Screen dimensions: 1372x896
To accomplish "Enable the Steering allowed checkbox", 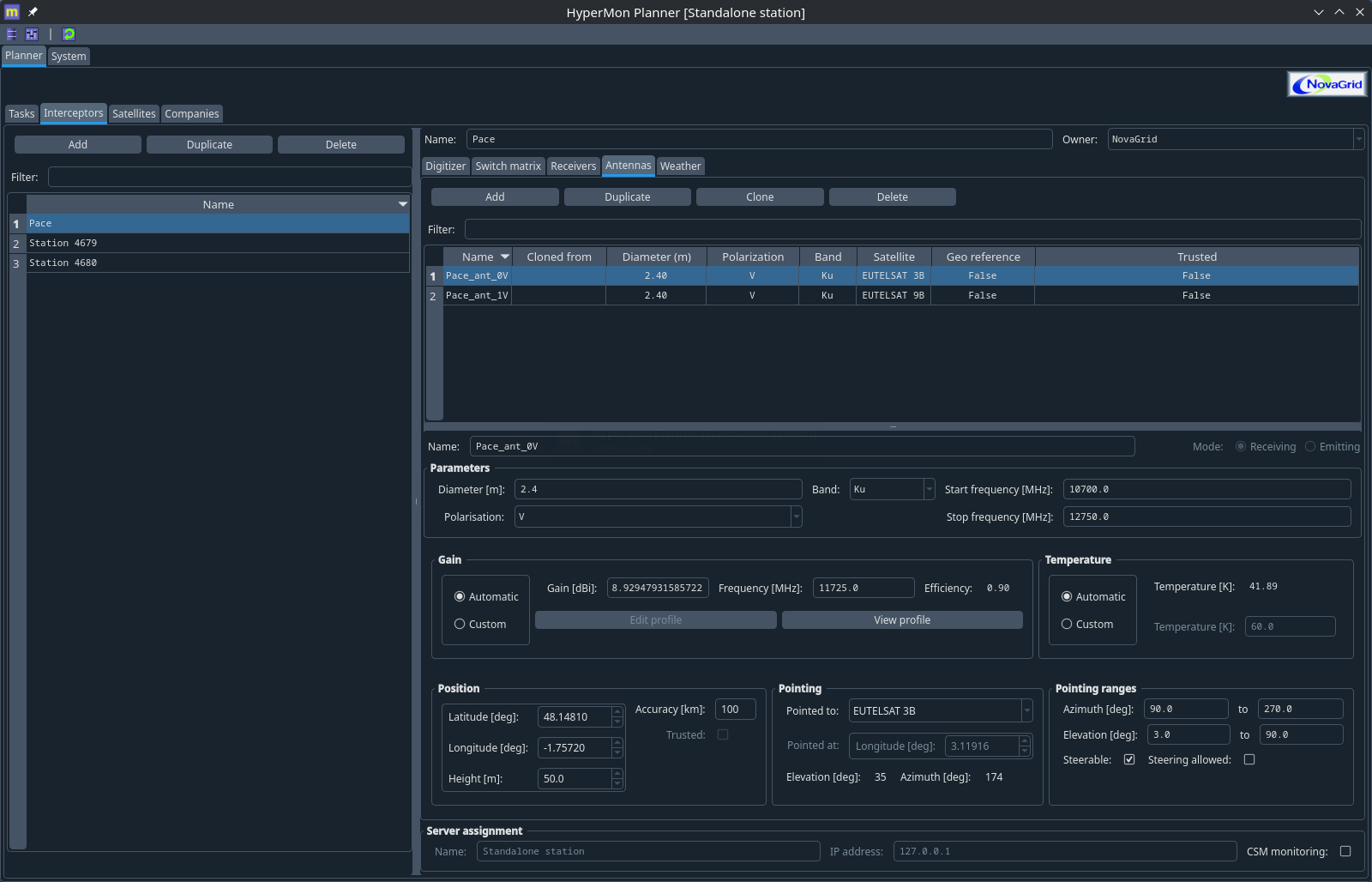I will coord(1248,760).
